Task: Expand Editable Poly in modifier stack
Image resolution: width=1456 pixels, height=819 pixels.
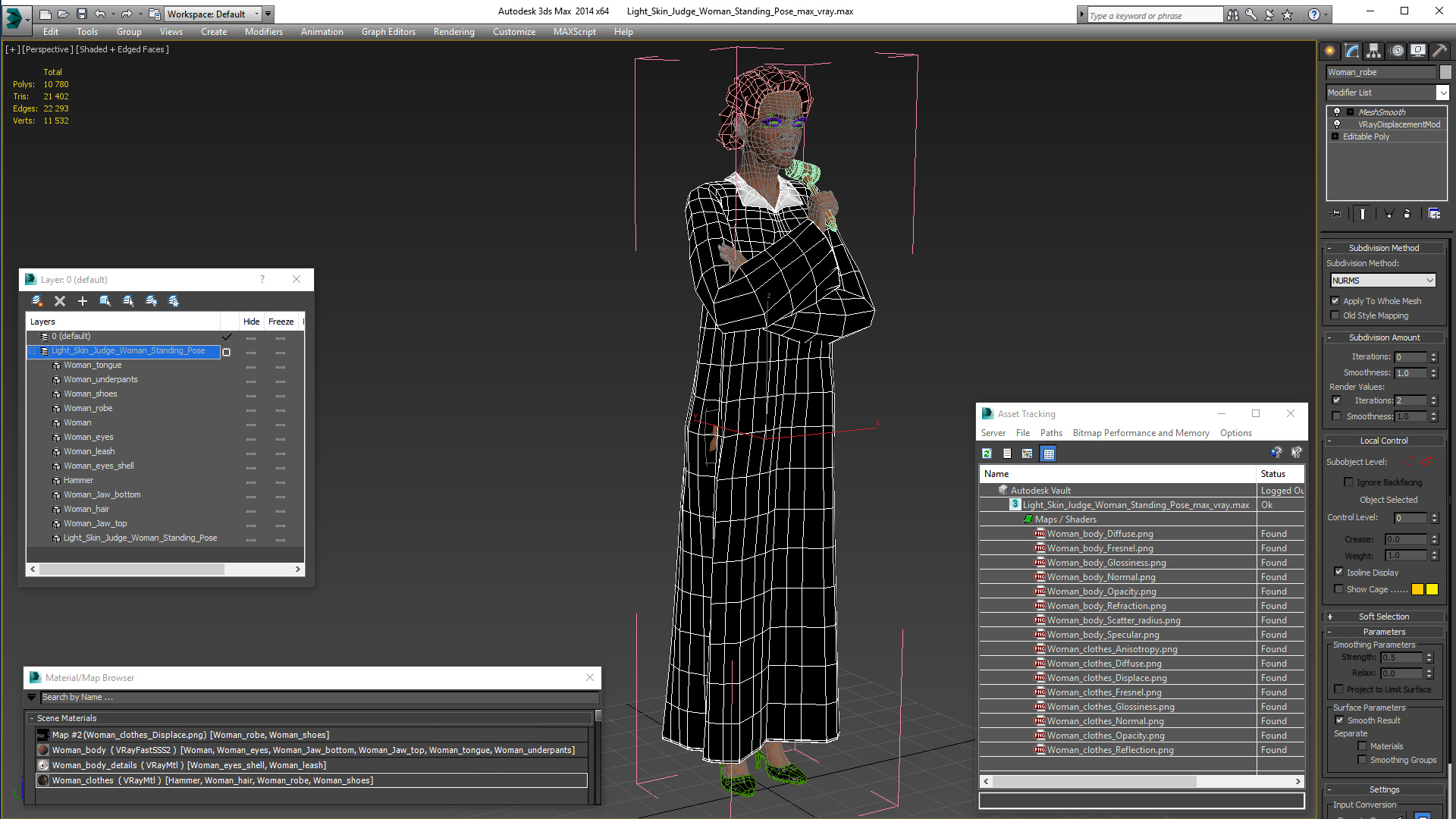Action: (1335, 136)
